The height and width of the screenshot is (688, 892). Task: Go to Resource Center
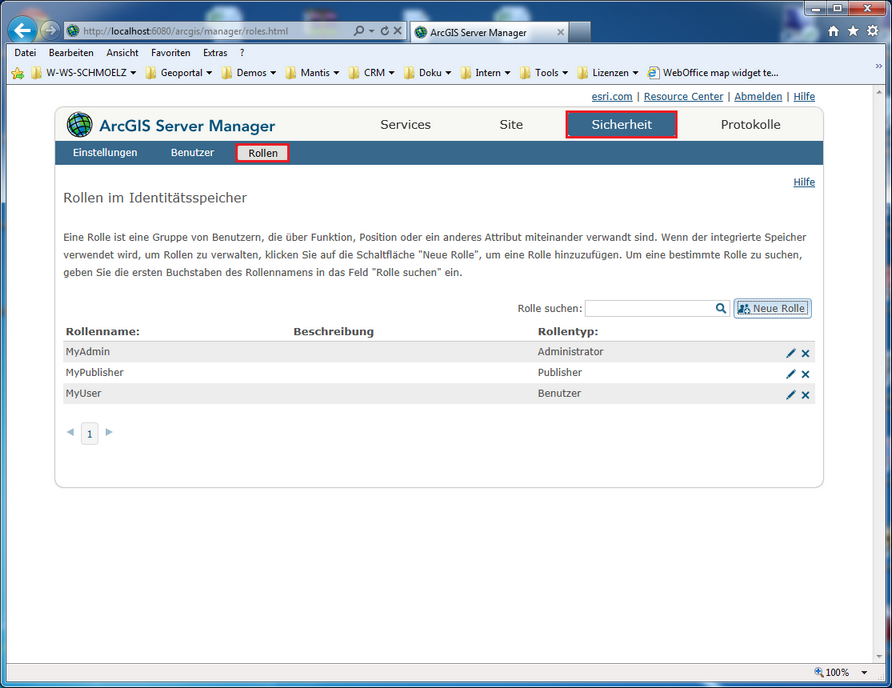click(683, 96)
